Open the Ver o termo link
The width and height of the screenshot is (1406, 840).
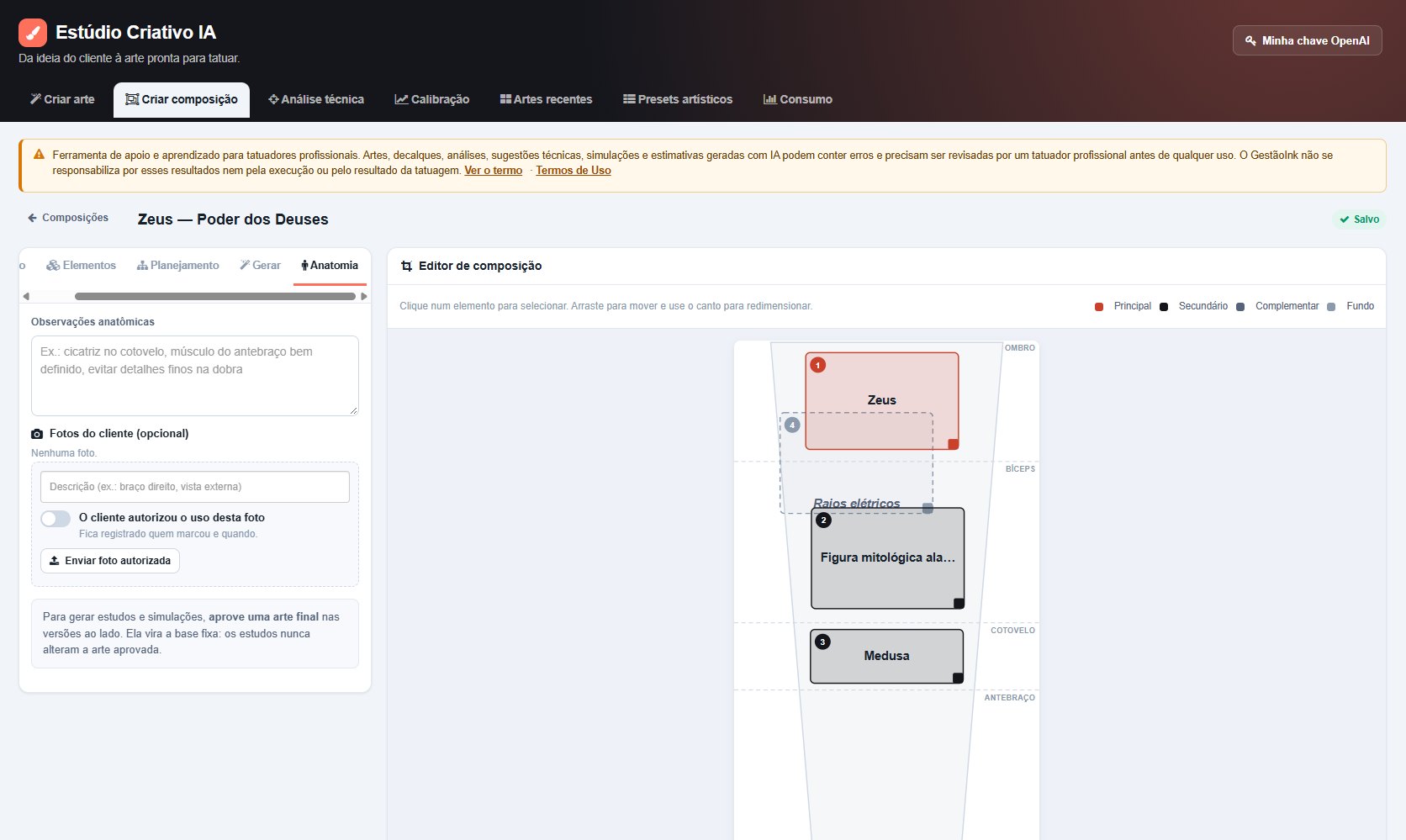(x=494, y=171)
